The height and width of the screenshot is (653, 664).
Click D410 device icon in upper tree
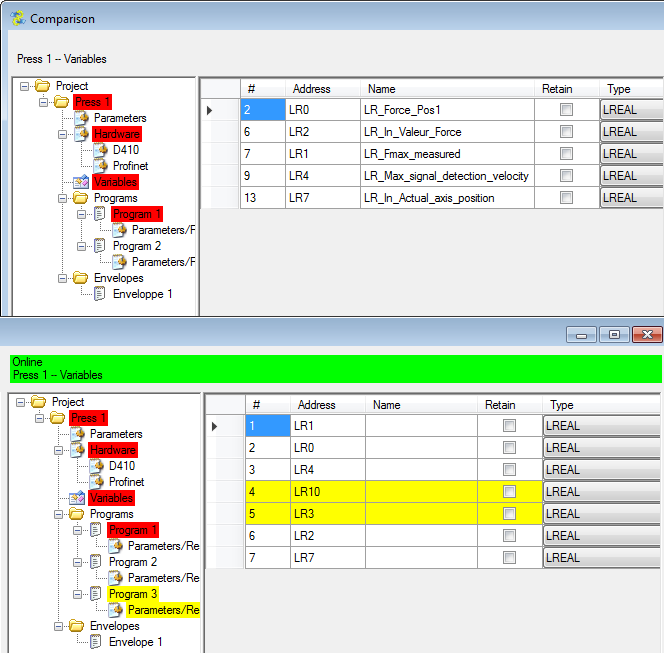pyautogui.click(x=100, y=150)
